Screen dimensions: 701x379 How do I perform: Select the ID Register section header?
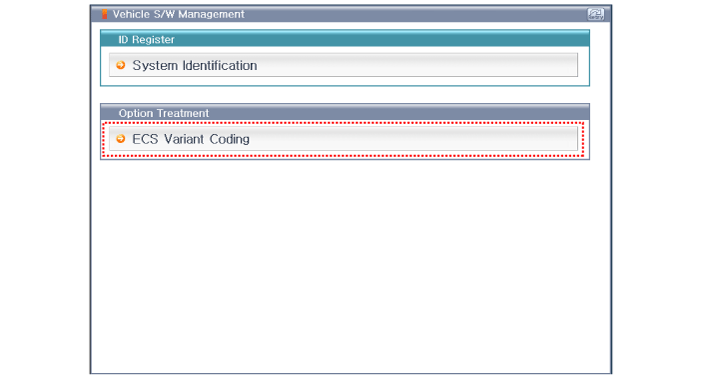[x=345, y=39]
